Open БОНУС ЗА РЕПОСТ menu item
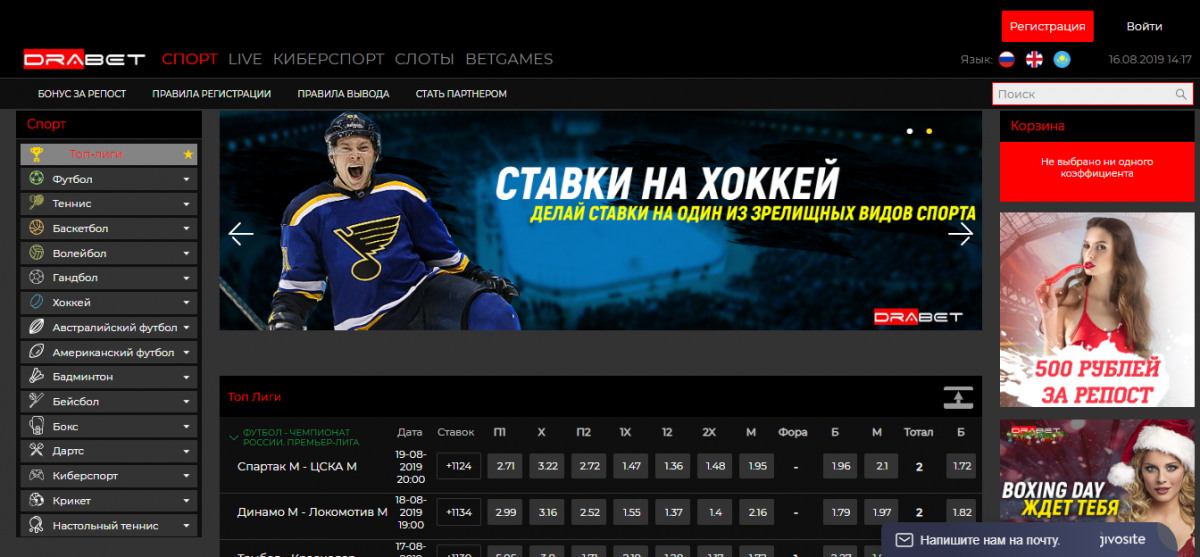 tap(82, 94)
